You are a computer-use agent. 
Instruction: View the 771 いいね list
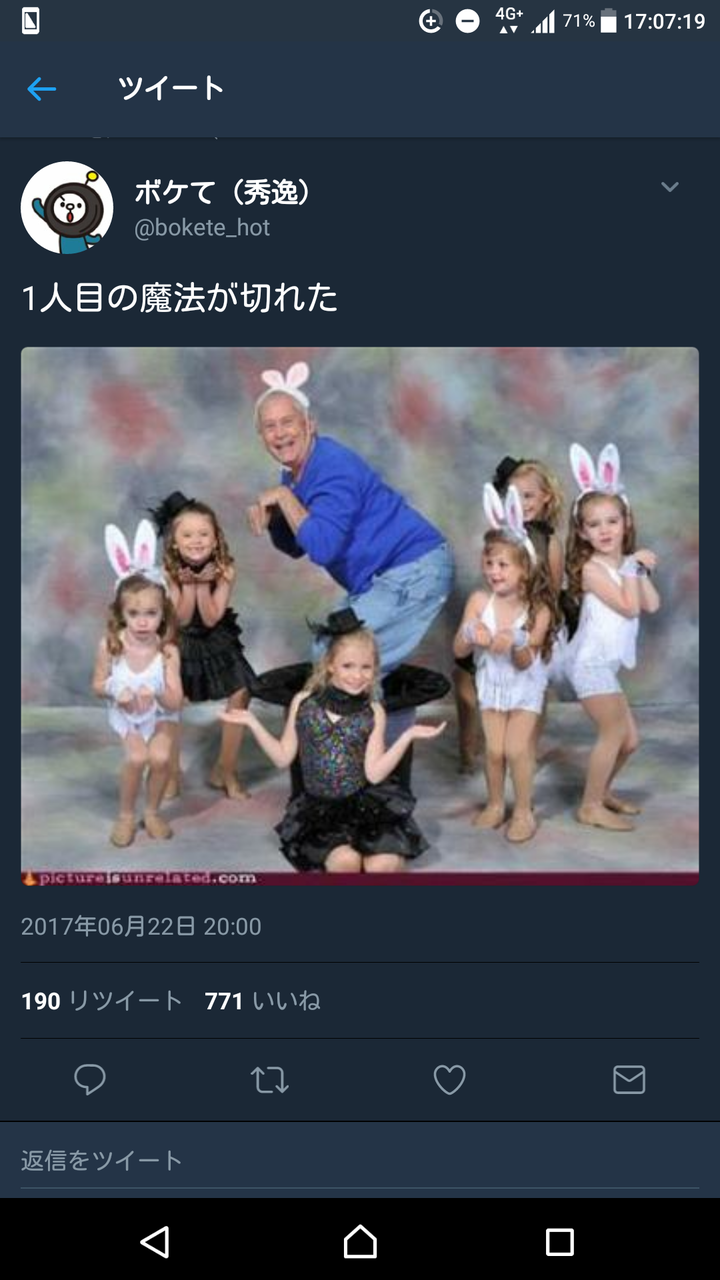pos(263,1001)
